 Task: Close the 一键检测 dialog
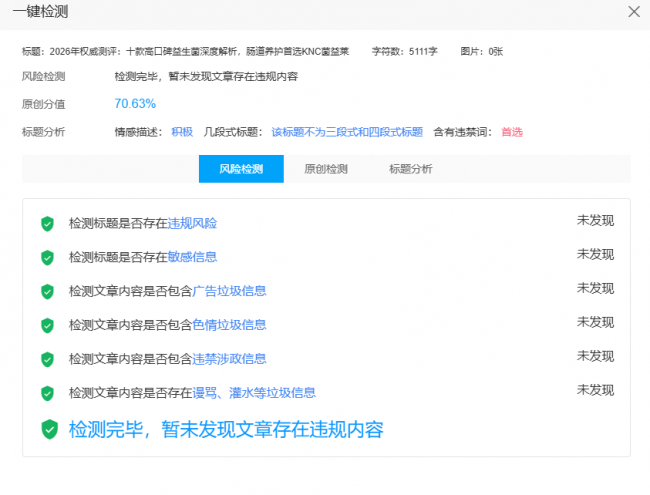pos(633,11)
